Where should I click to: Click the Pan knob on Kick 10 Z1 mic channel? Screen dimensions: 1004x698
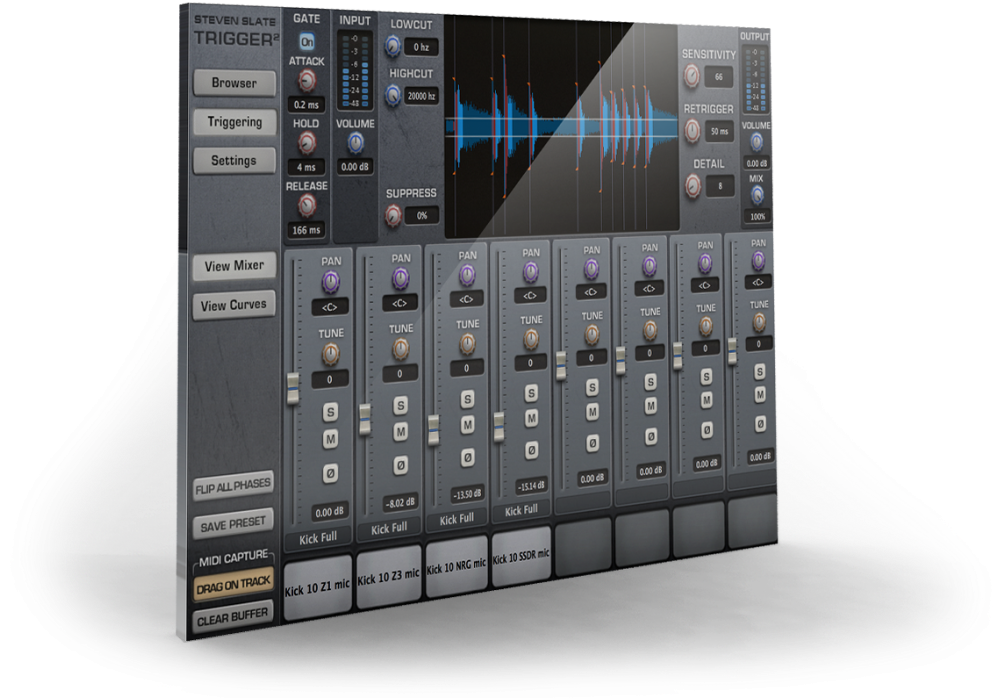(x=330, y=282)
